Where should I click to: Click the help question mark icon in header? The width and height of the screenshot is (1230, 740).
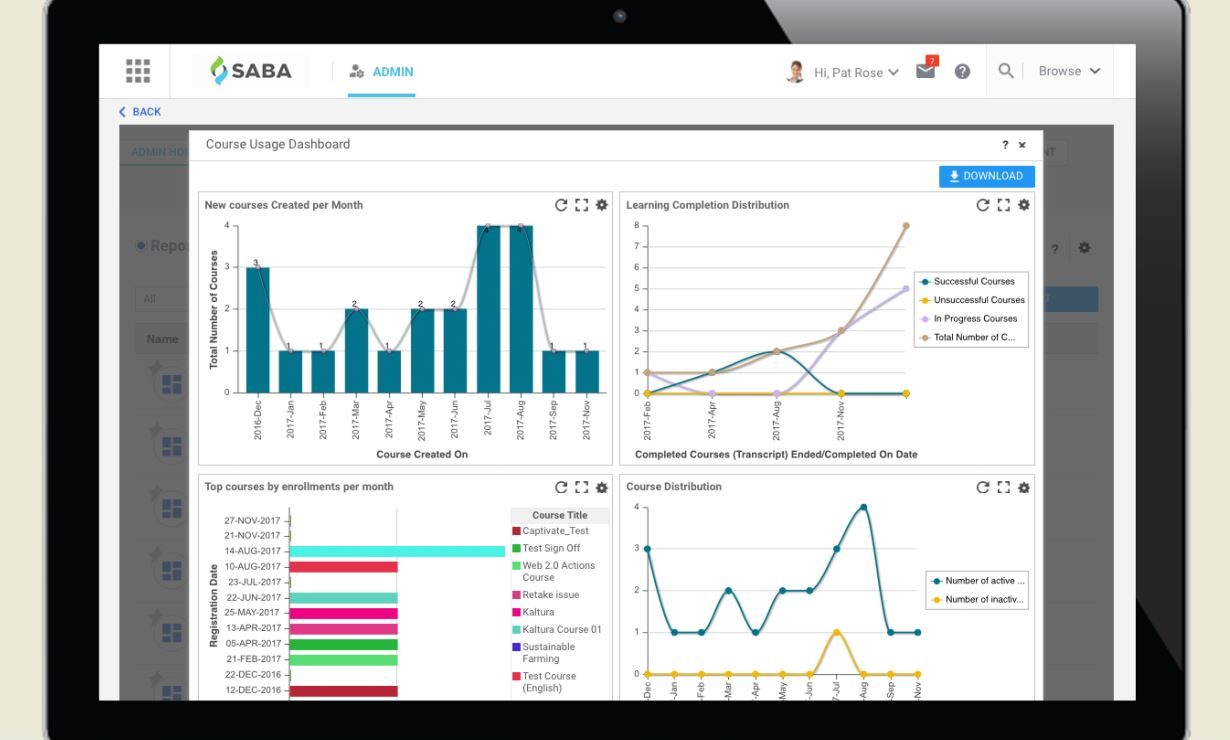[x=962, y=72]
